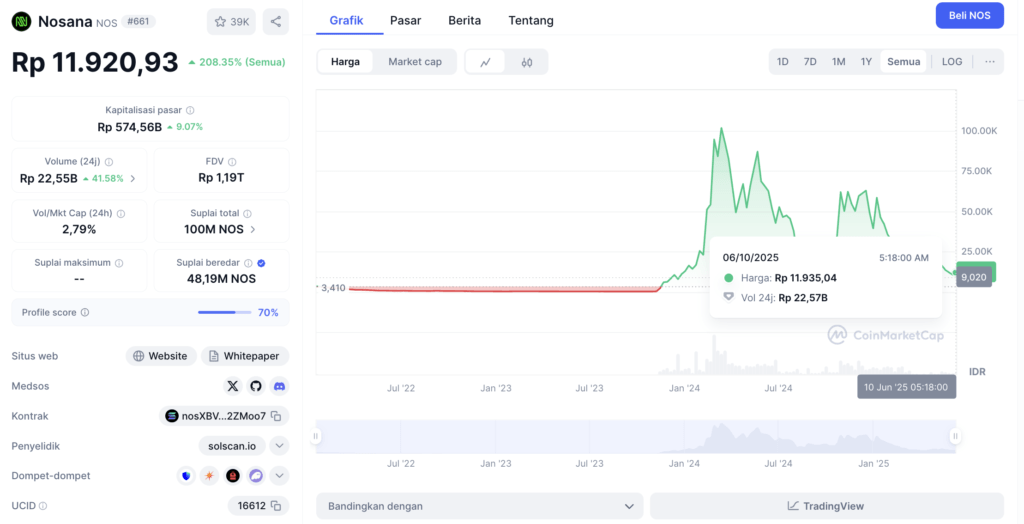Select the blue shield wallet icon
1024x524 pixels.
(x=186, y=476)
